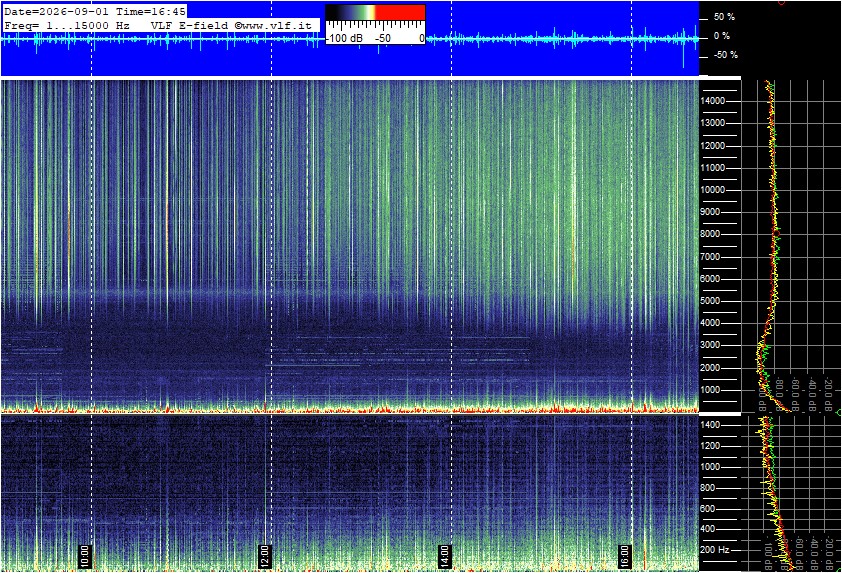Click the 13000 frequency axis label
The image size is (842, 573).
(713, 123)
